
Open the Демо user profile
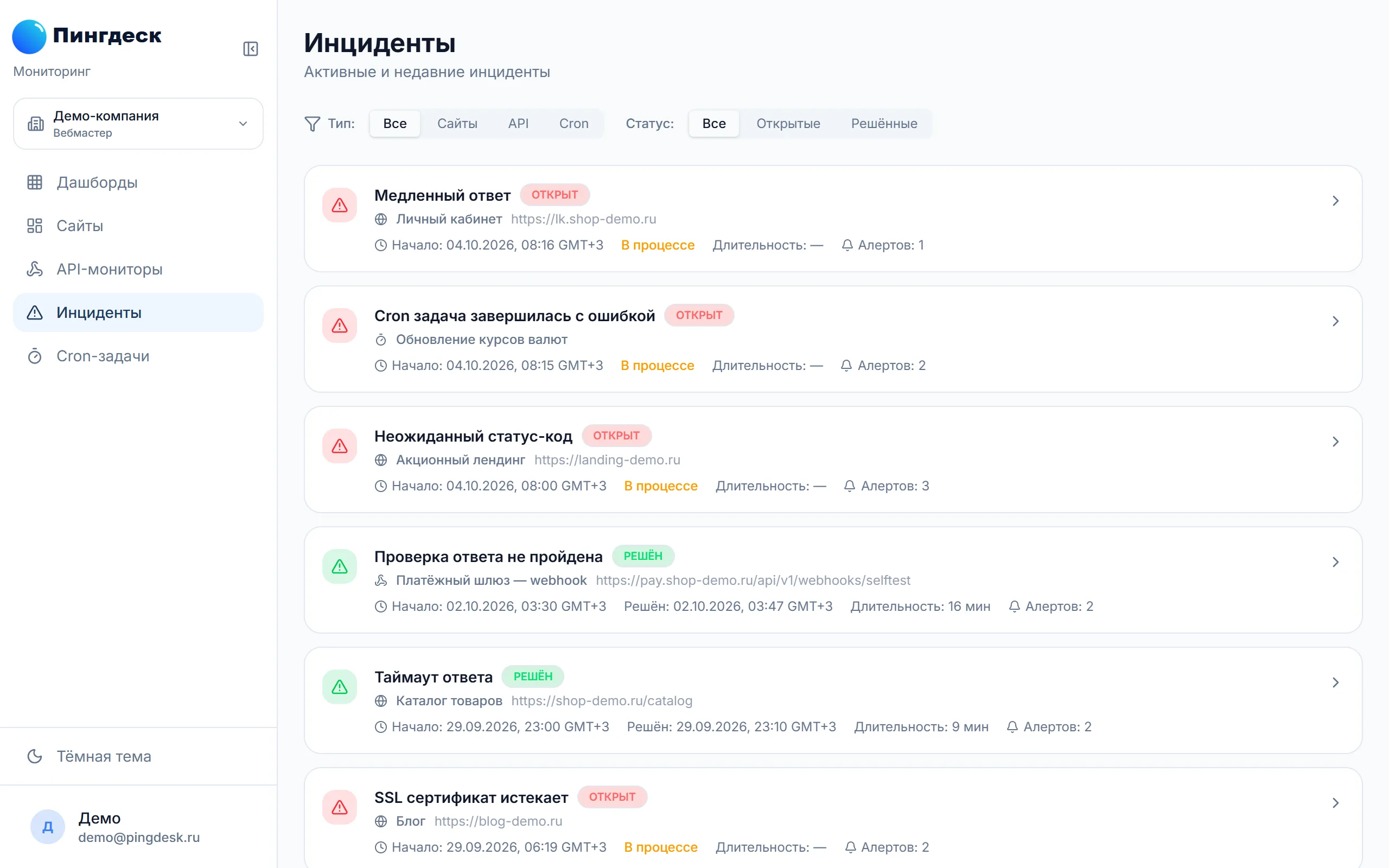point(138,827)
